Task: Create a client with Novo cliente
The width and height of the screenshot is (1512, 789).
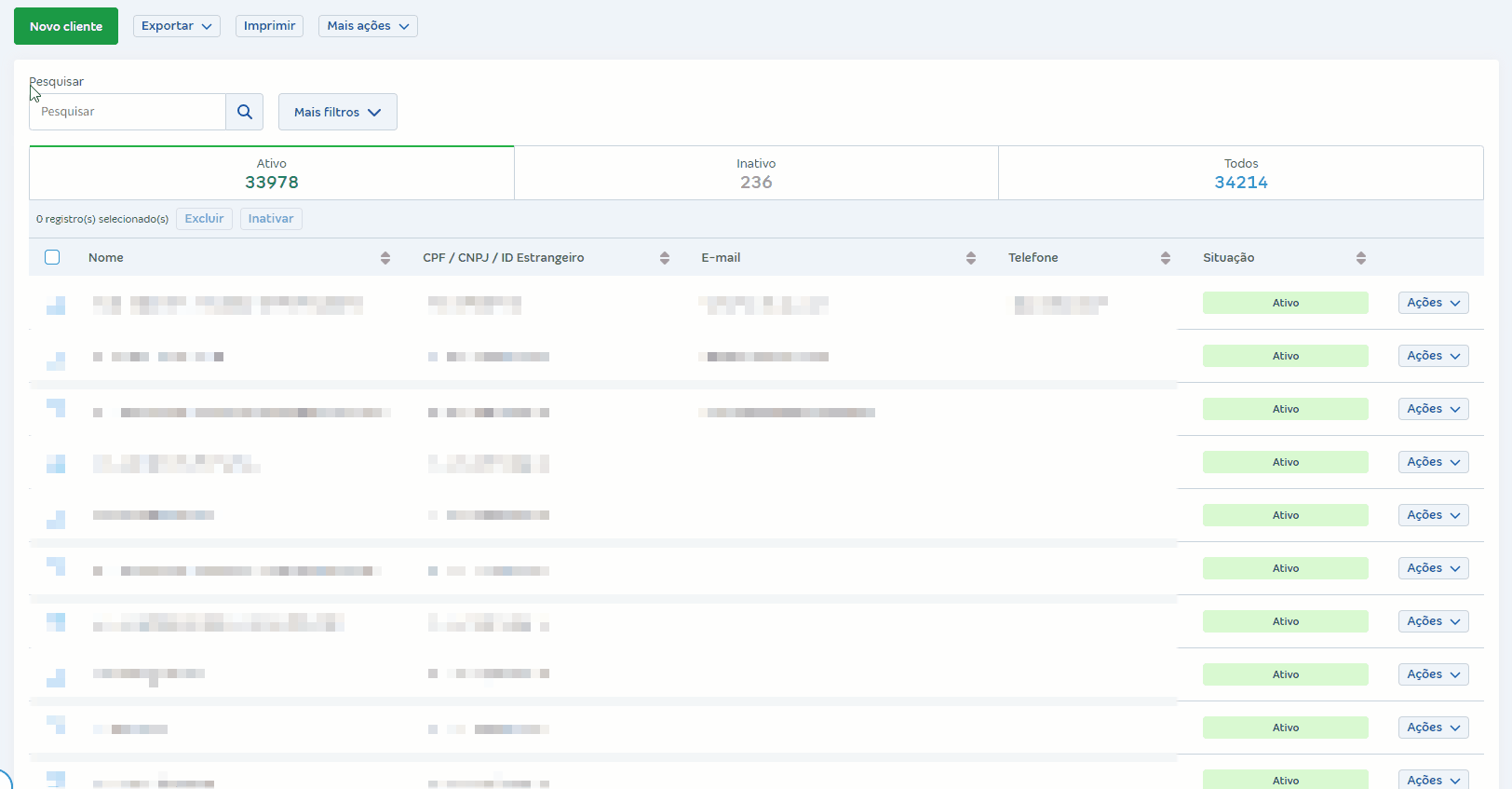Action: (66, 26)
